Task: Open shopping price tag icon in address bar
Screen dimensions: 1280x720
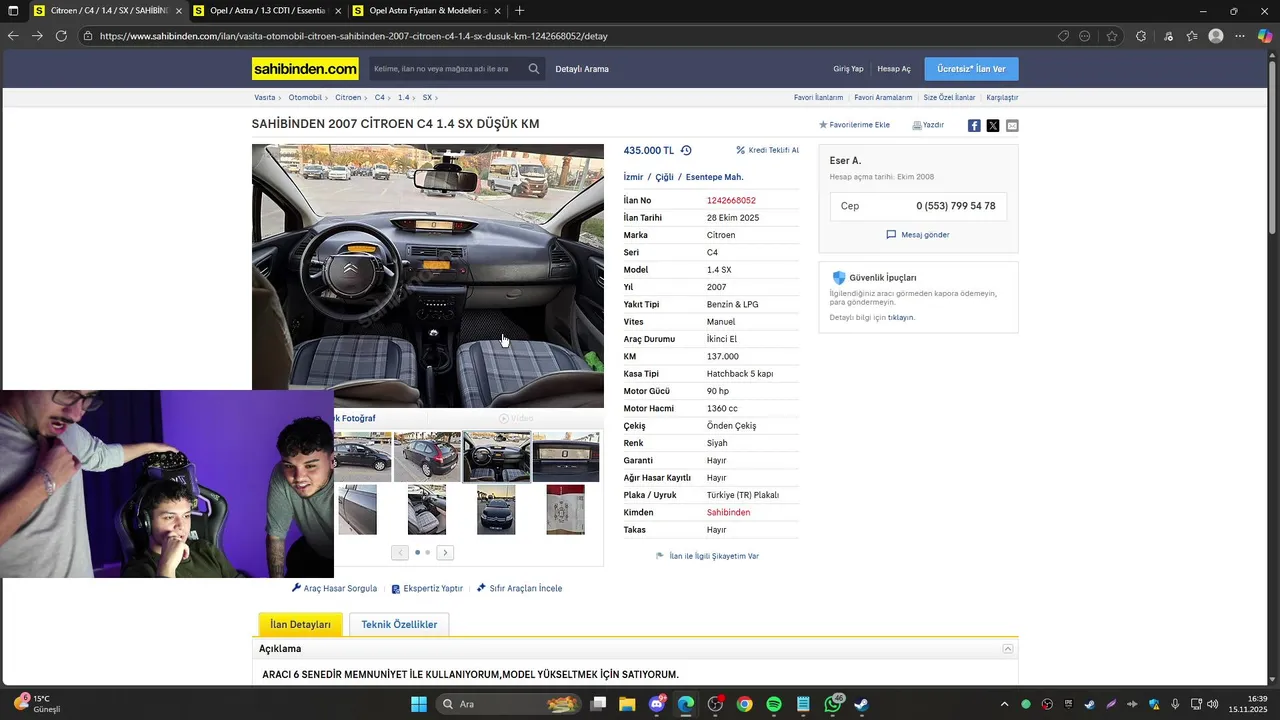Action: pos(1063,36)
